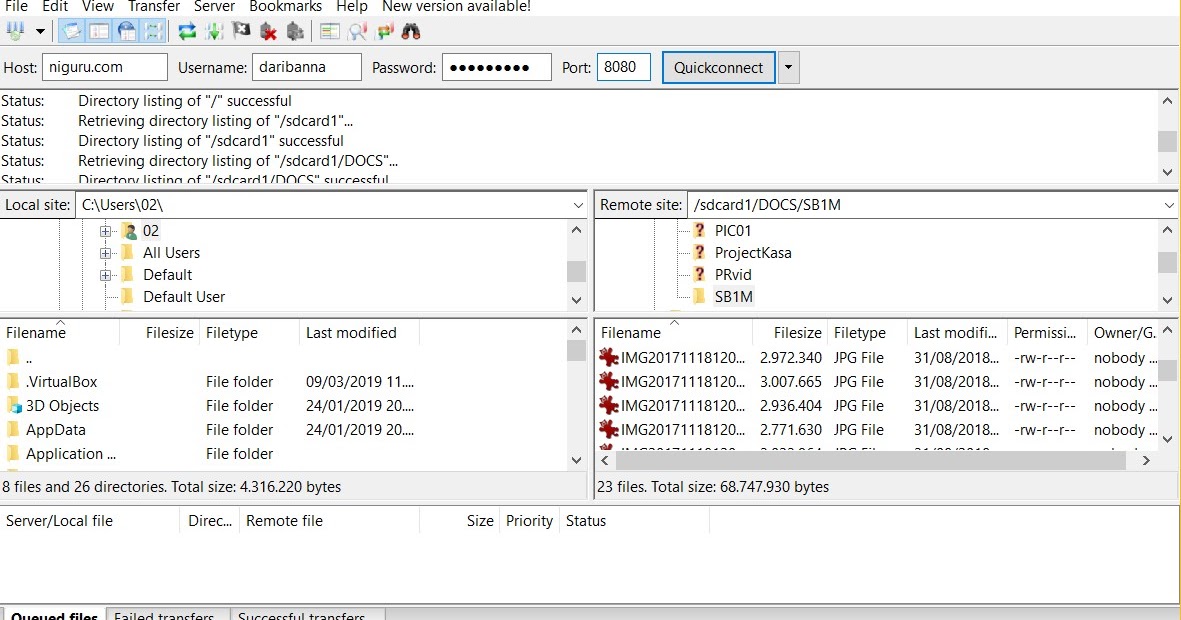The width and height of the screenshot is (1181, 620).
Task: Click the New version available link
Action: pos(455,7)
